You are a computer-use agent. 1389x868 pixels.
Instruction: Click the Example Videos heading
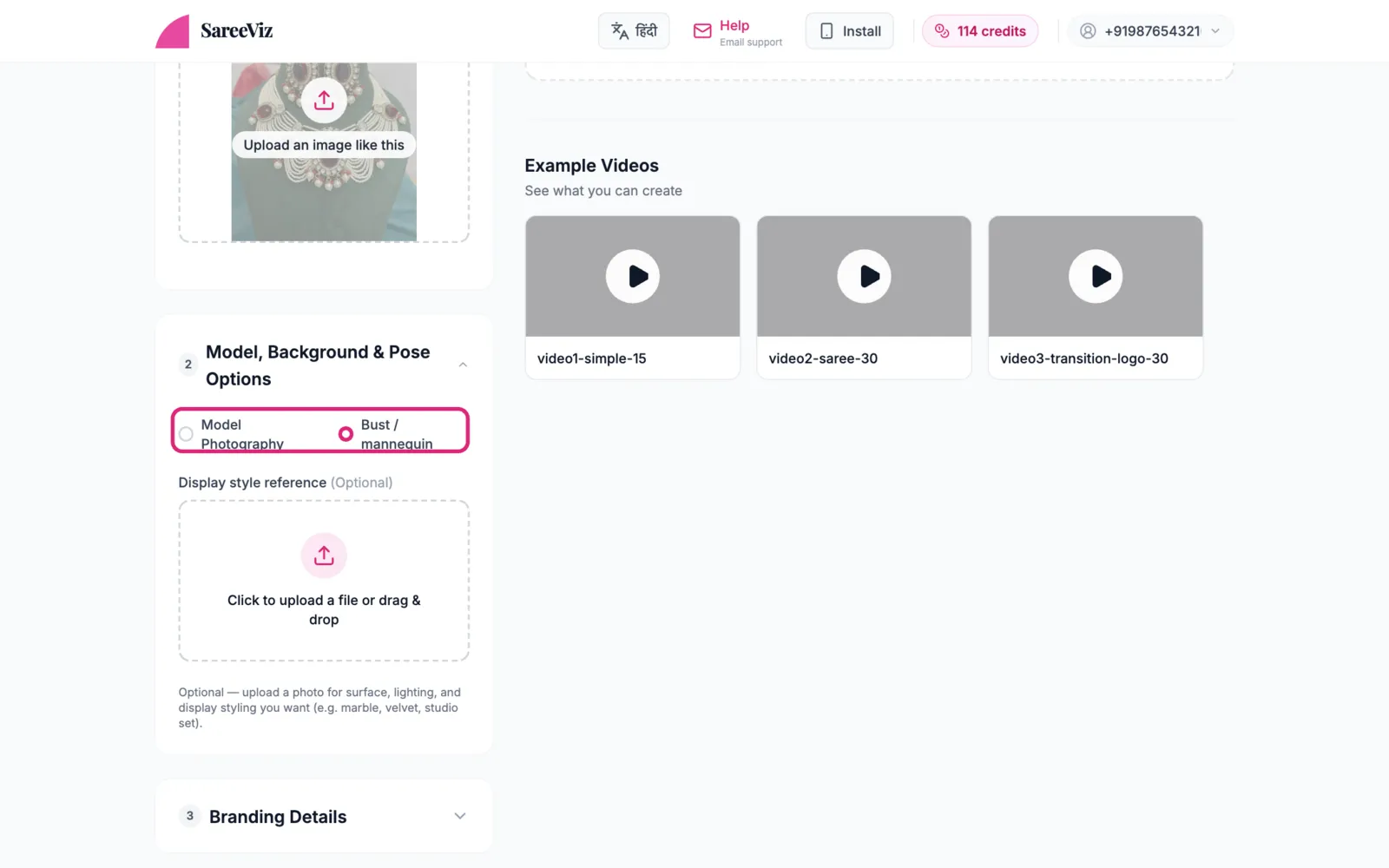pyautogui.click(x=591, y=165)
